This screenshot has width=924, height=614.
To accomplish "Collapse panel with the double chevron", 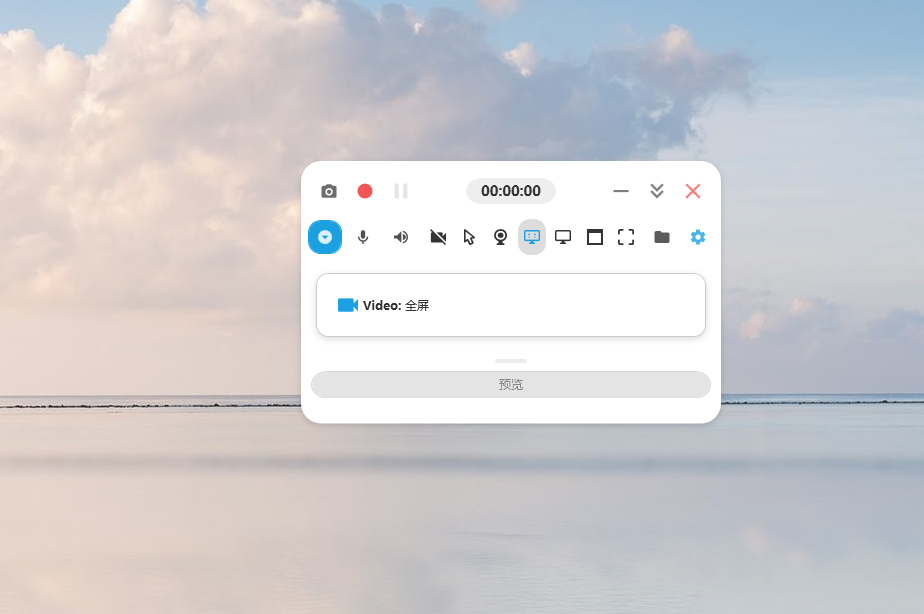I will pos(657,191).
